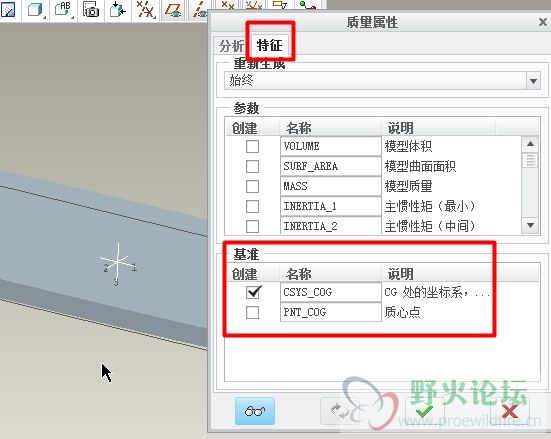Image resolution: width=551 pixels, height=439 pixels.
Task: Open the 重新生成 dropdown showing 始终
Action: coord(382,81)
